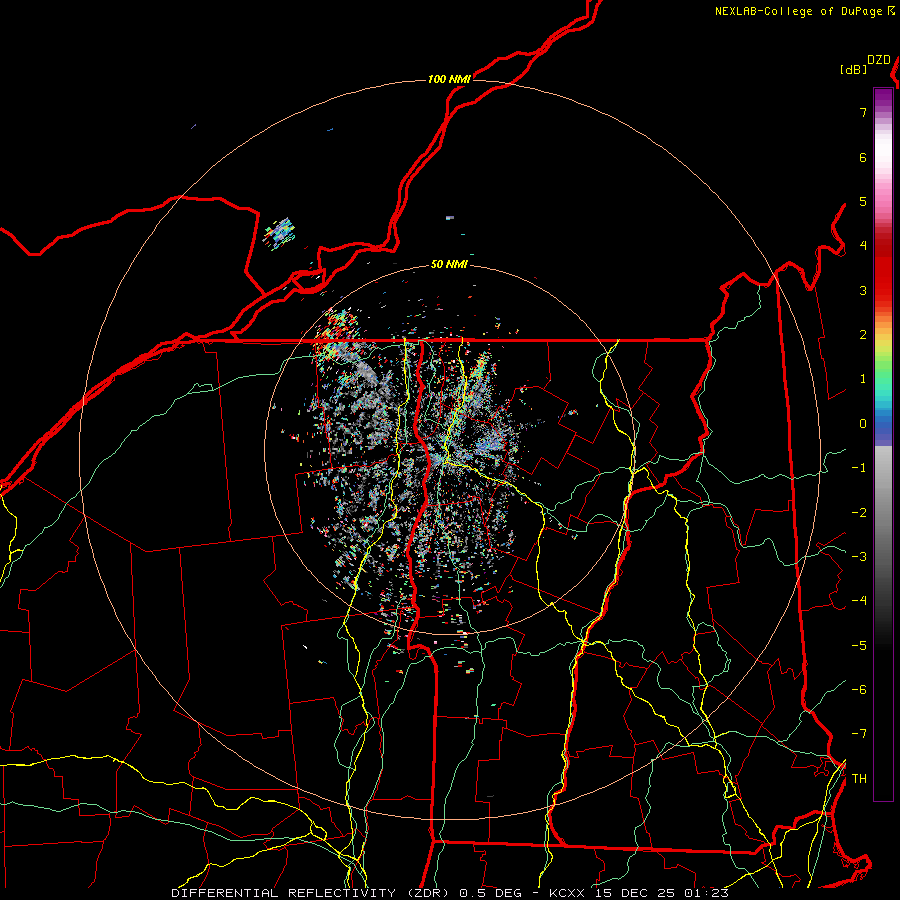Click the 50 NMI range ring label
Viewport: 900px width, 900px height.
tap(449, 264)
